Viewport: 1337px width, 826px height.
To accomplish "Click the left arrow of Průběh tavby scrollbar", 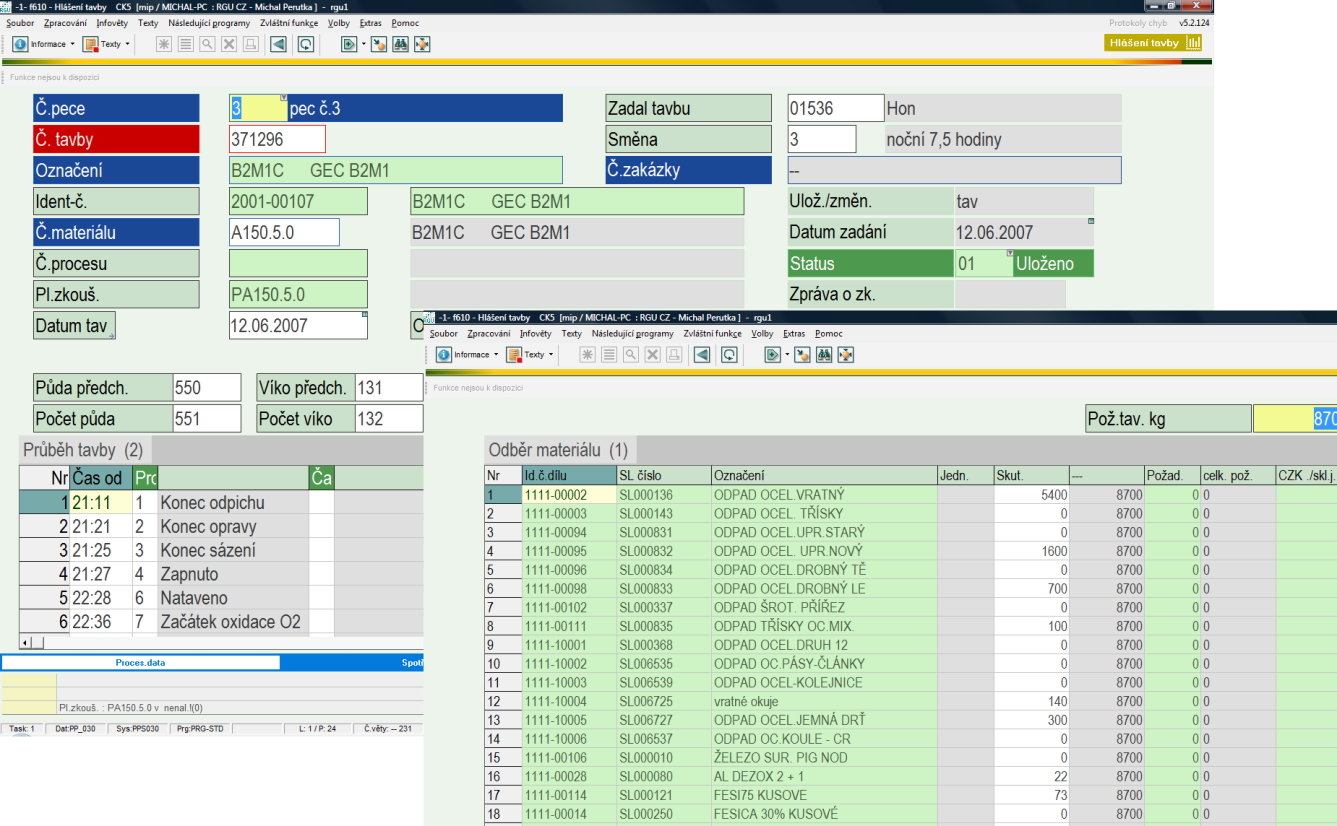I will pos(25,643).
